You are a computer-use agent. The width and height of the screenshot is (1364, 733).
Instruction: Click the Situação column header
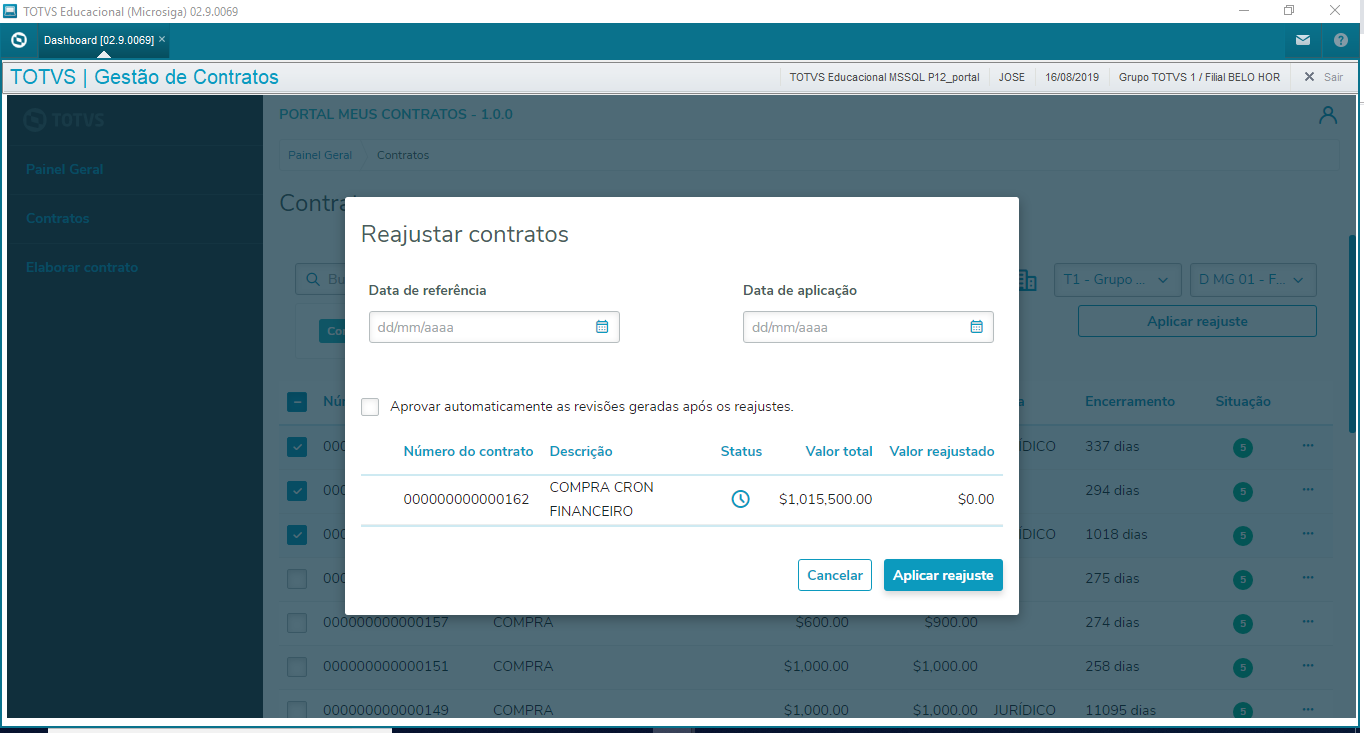tap(1243, 401)
